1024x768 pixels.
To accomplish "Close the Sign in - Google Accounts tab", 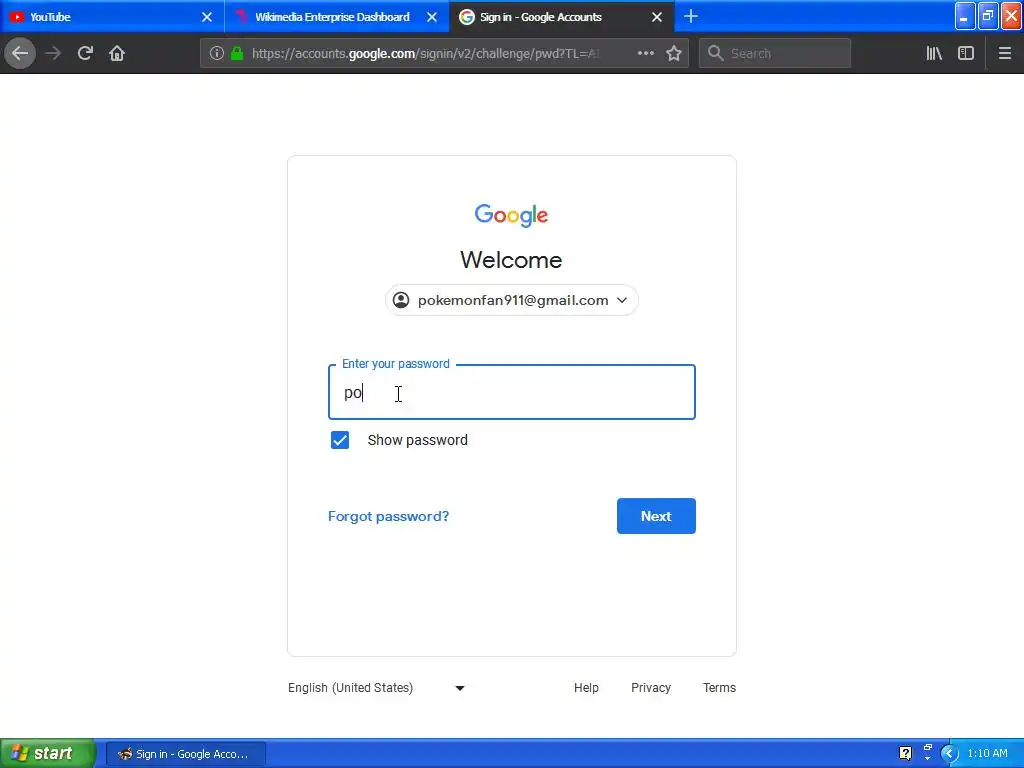I will click(x=657, y=17).
